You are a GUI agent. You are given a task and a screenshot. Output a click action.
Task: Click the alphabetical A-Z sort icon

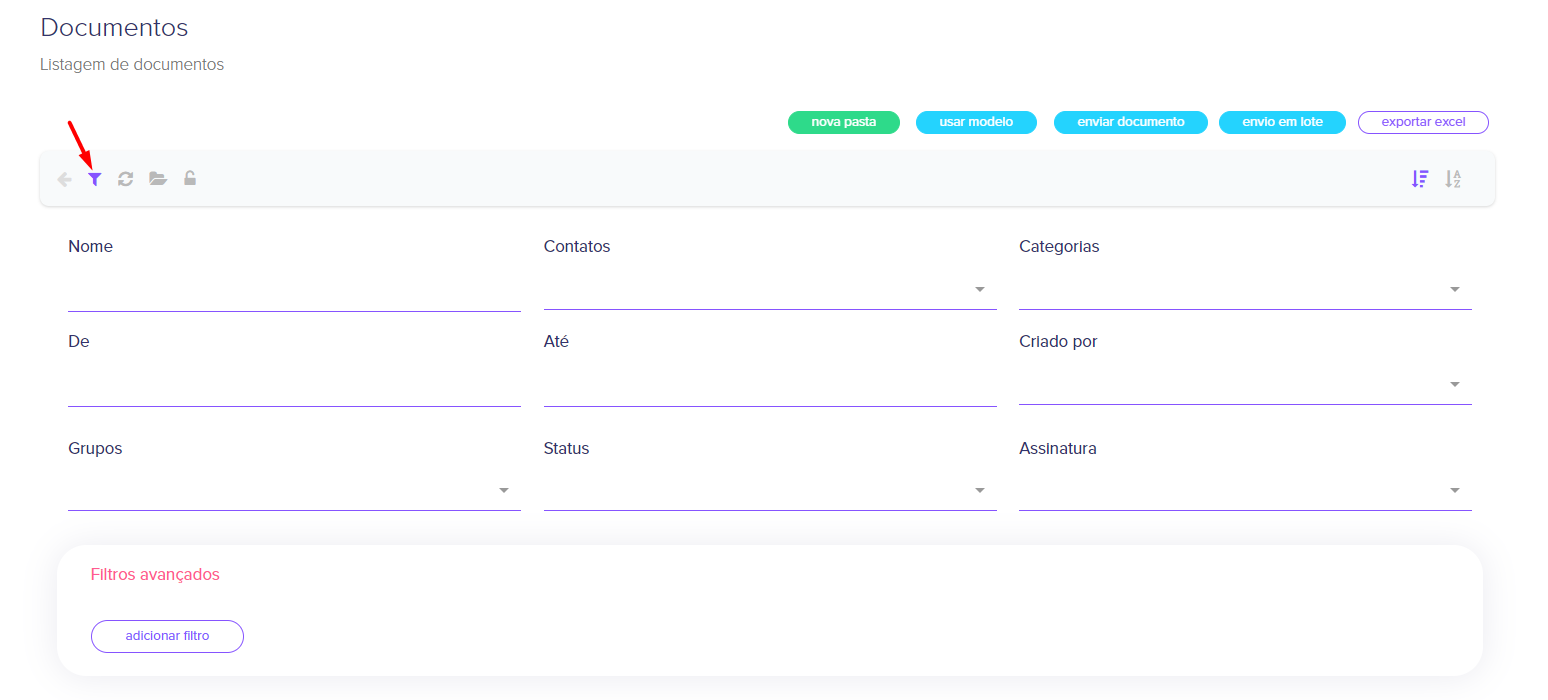tap(1453, 179)
